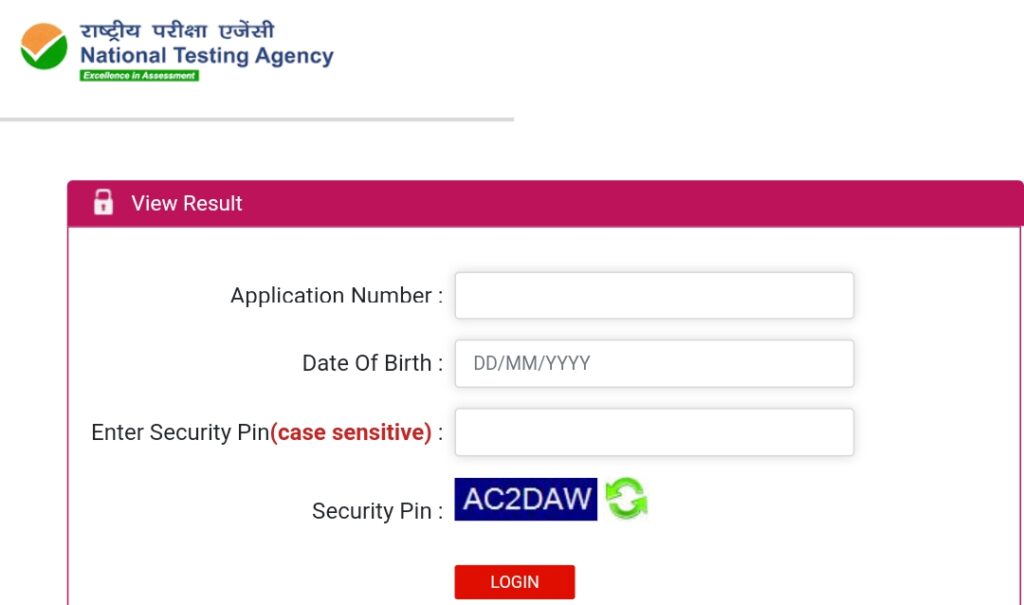This screenshot has width=1024, height=605.
Task: Click the lock icon beside View Result
Action: (105, 202)
